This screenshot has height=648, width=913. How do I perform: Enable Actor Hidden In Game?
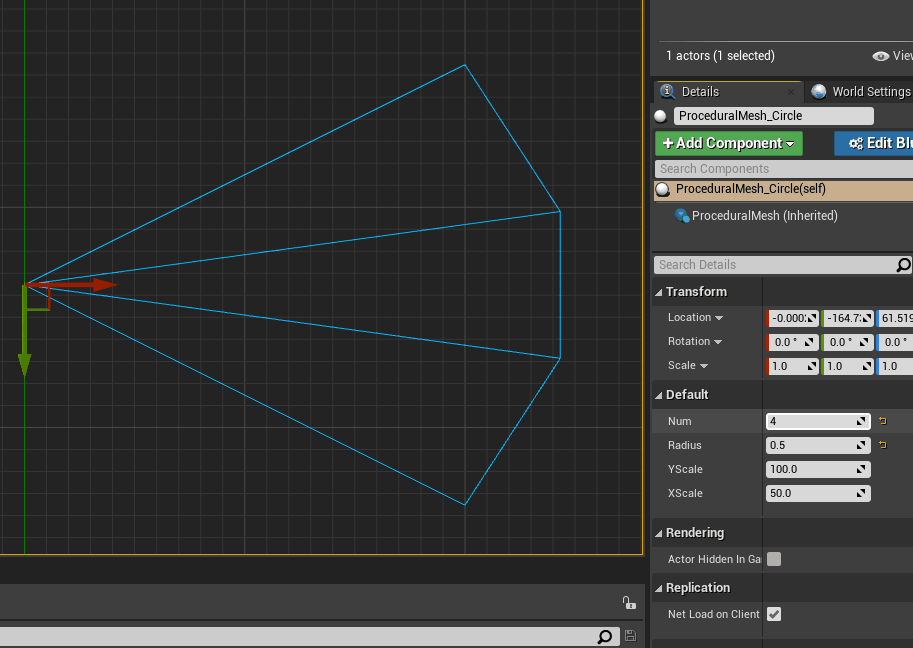pyautogui.click(x=773, y=559)
